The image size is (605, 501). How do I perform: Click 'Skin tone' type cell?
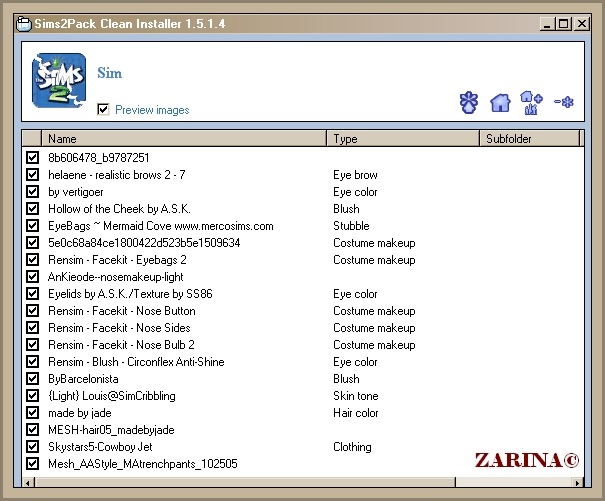click(355, 396)
